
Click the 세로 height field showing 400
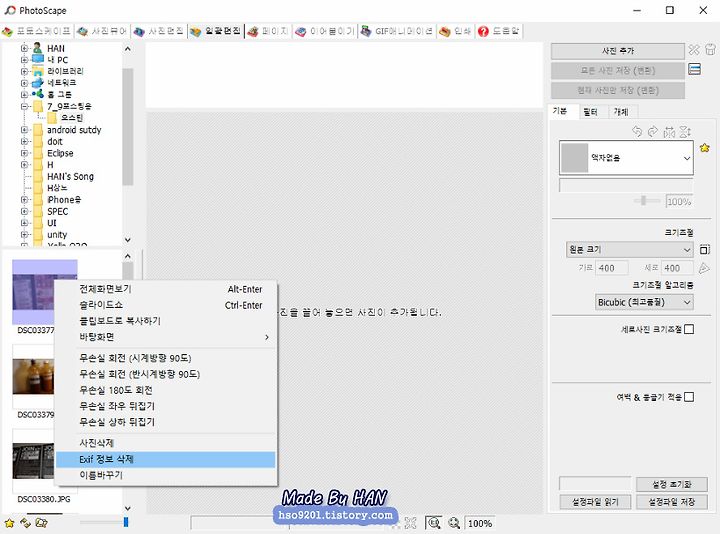coord(677,268)
